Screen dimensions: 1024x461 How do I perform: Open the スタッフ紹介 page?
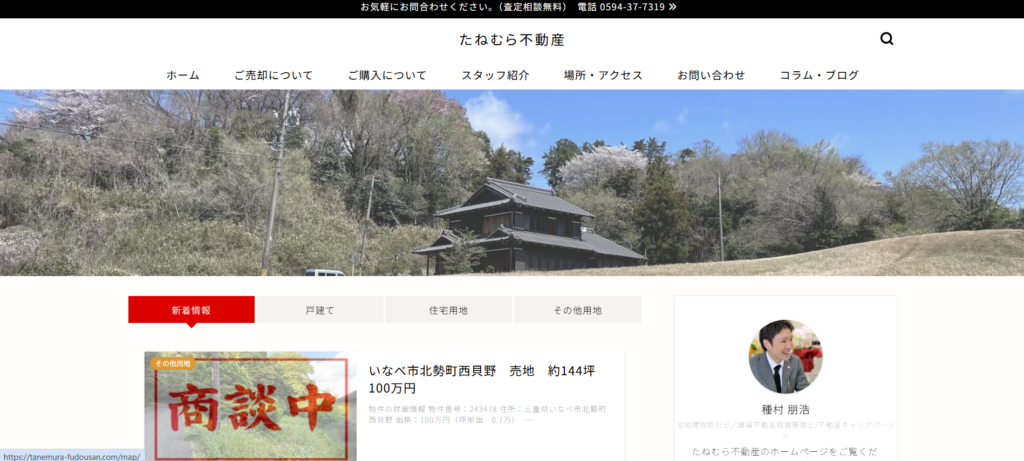(x=495, y=75)
